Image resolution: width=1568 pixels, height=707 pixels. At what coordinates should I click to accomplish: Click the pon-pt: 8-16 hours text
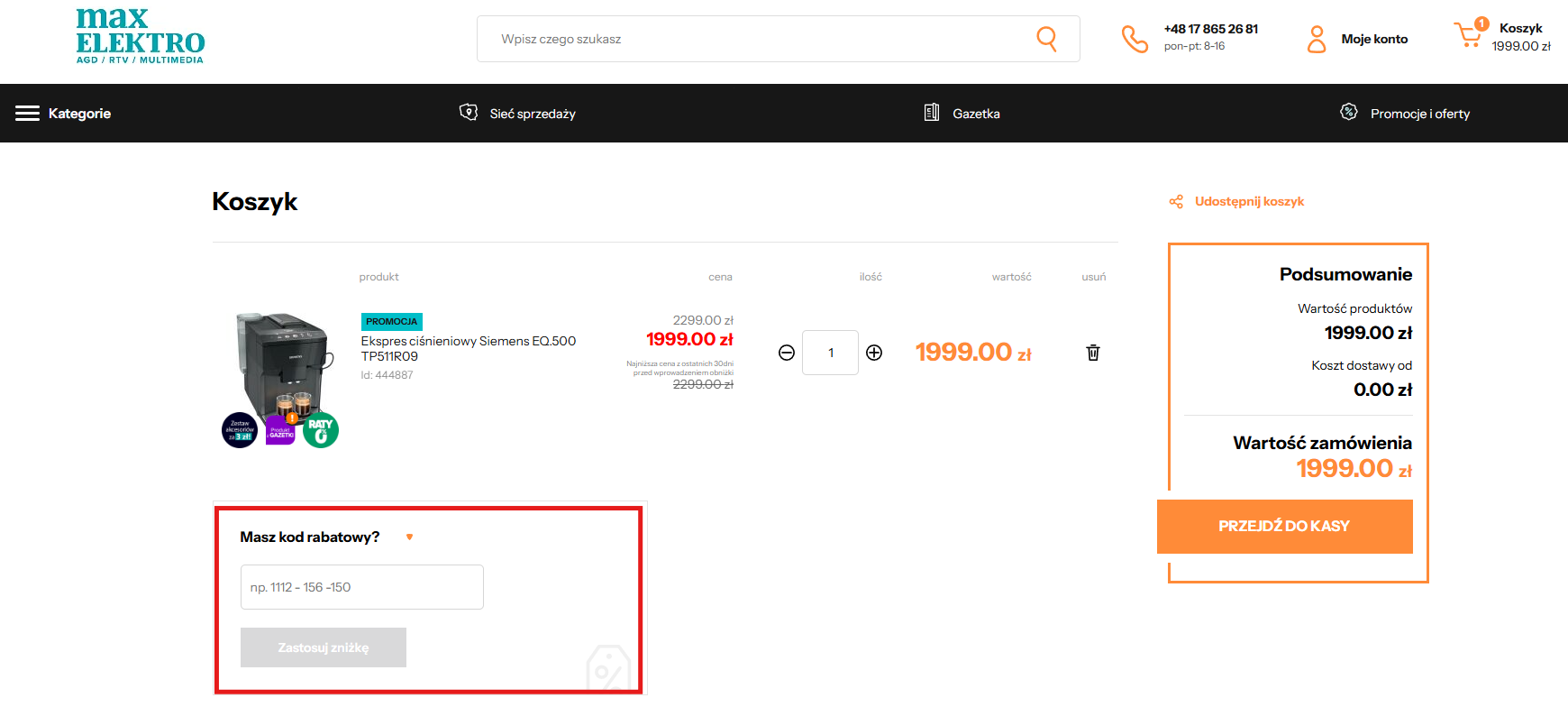1194,46
